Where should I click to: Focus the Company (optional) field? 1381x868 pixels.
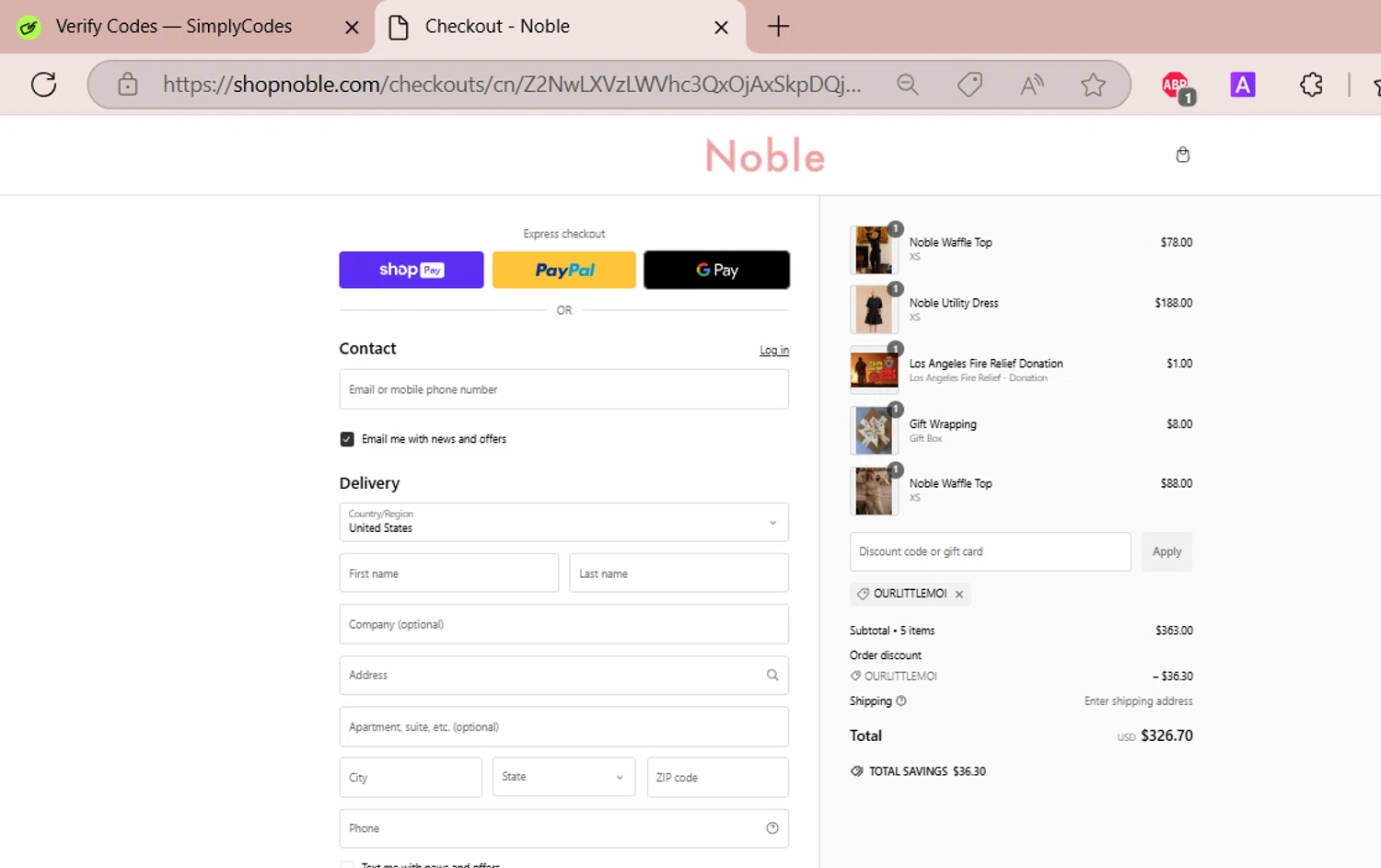point(563,624)
